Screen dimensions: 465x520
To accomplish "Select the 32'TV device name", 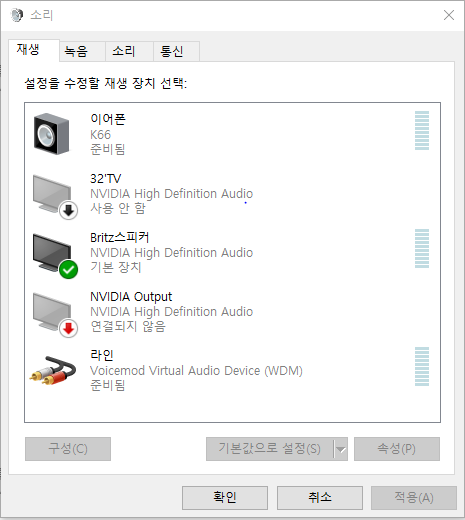I will click(106, 178).
